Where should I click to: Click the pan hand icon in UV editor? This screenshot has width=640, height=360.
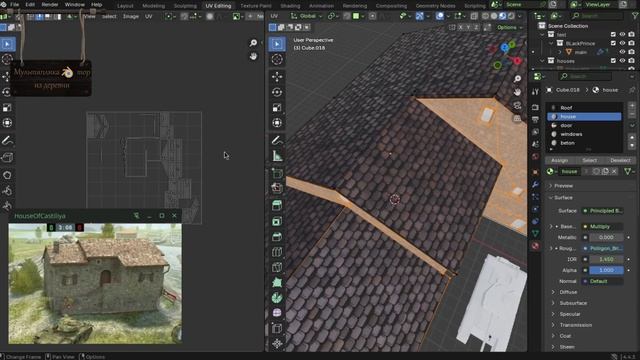click(x=253, y=56)
